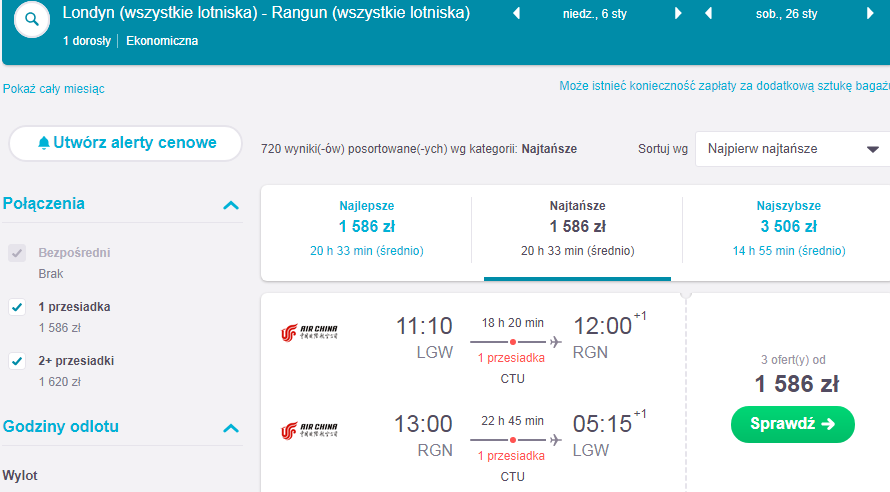Click the return 1 przesiadka stop label
The image size is (890, 492).
pos(511,456)
